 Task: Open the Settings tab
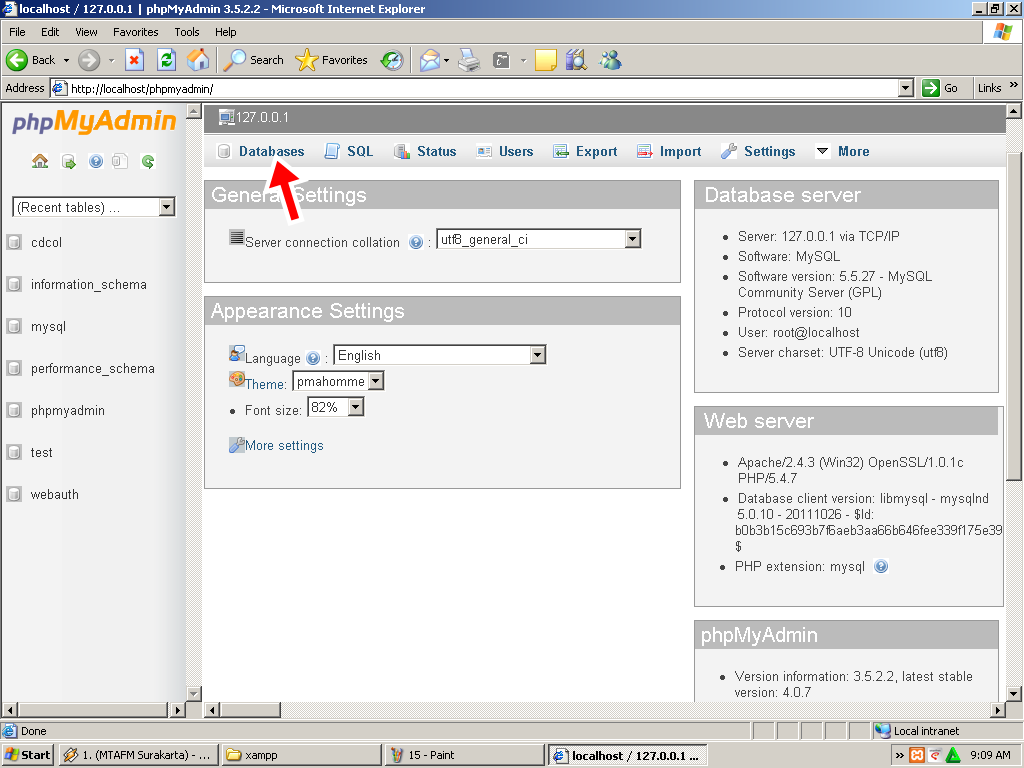point(758,152)
